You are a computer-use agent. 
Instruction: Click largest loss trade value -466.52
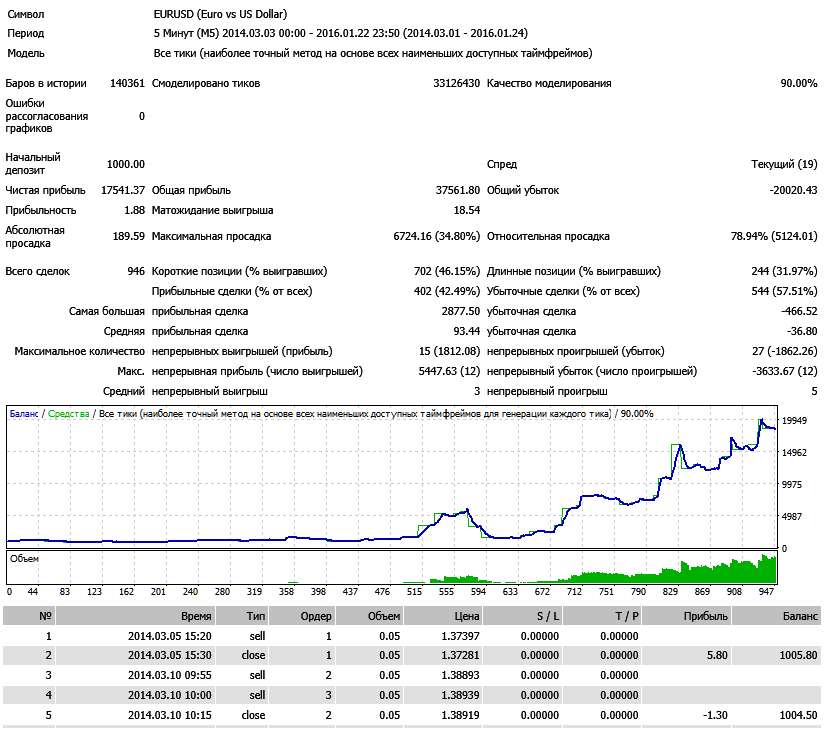799,312
